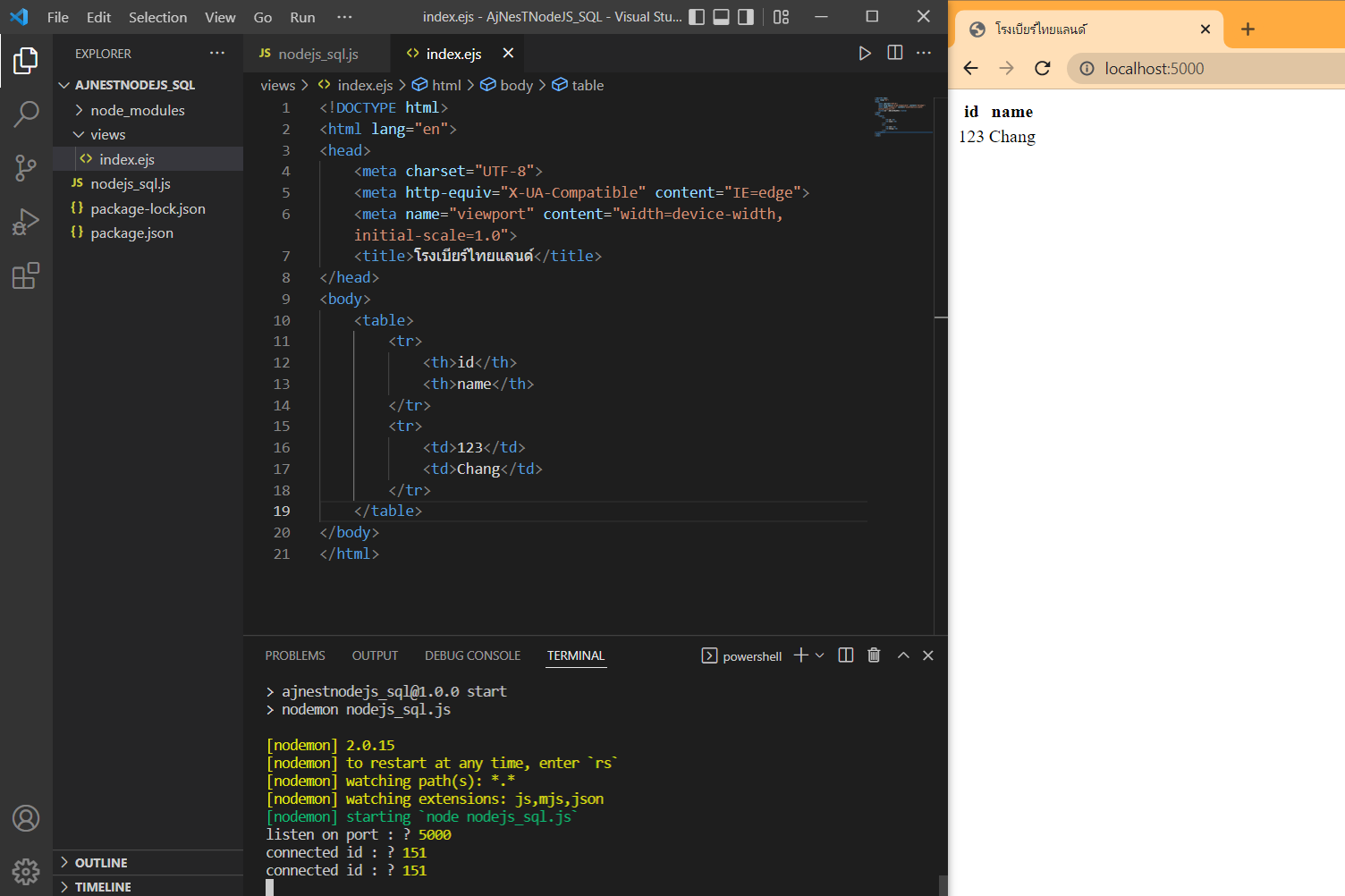1345x896 pixels.
Task: Expand the node_modules folder
Action: (x=137, y=110)
